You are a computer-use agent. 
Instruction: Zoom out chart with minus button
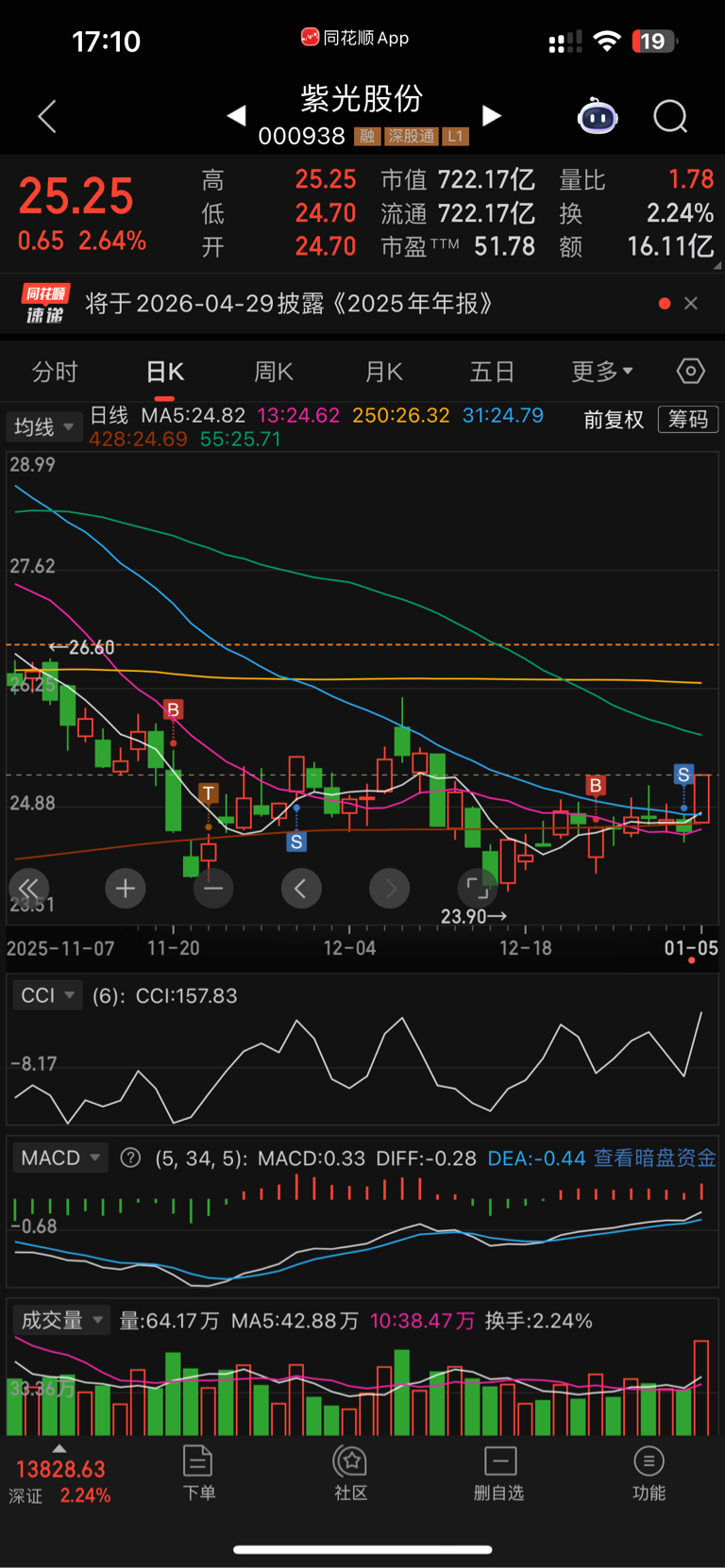[213, 888]
